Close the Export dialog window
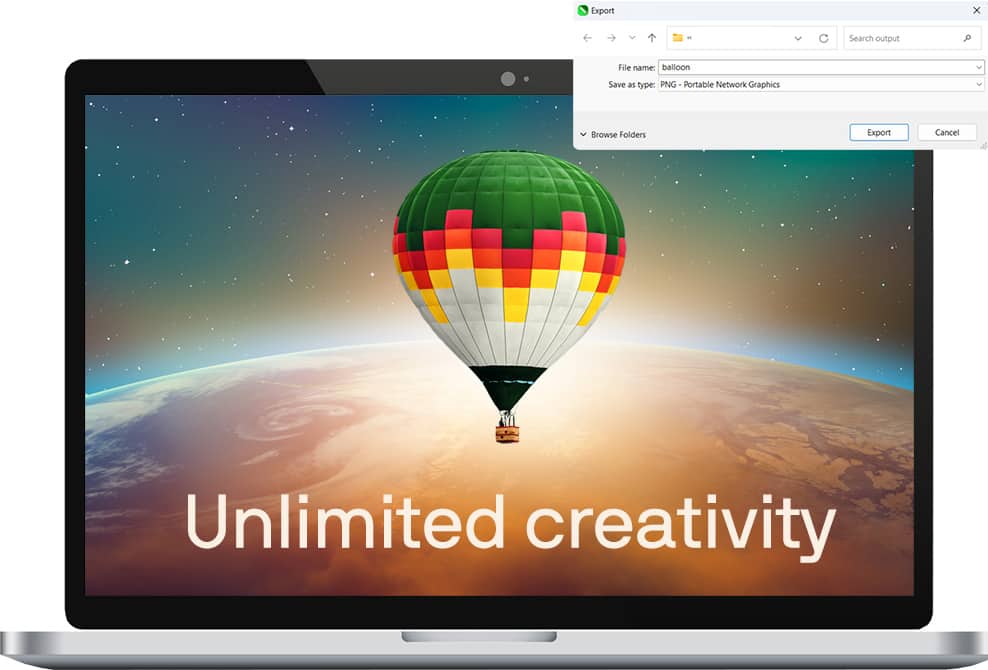 (x=976, y=10)
